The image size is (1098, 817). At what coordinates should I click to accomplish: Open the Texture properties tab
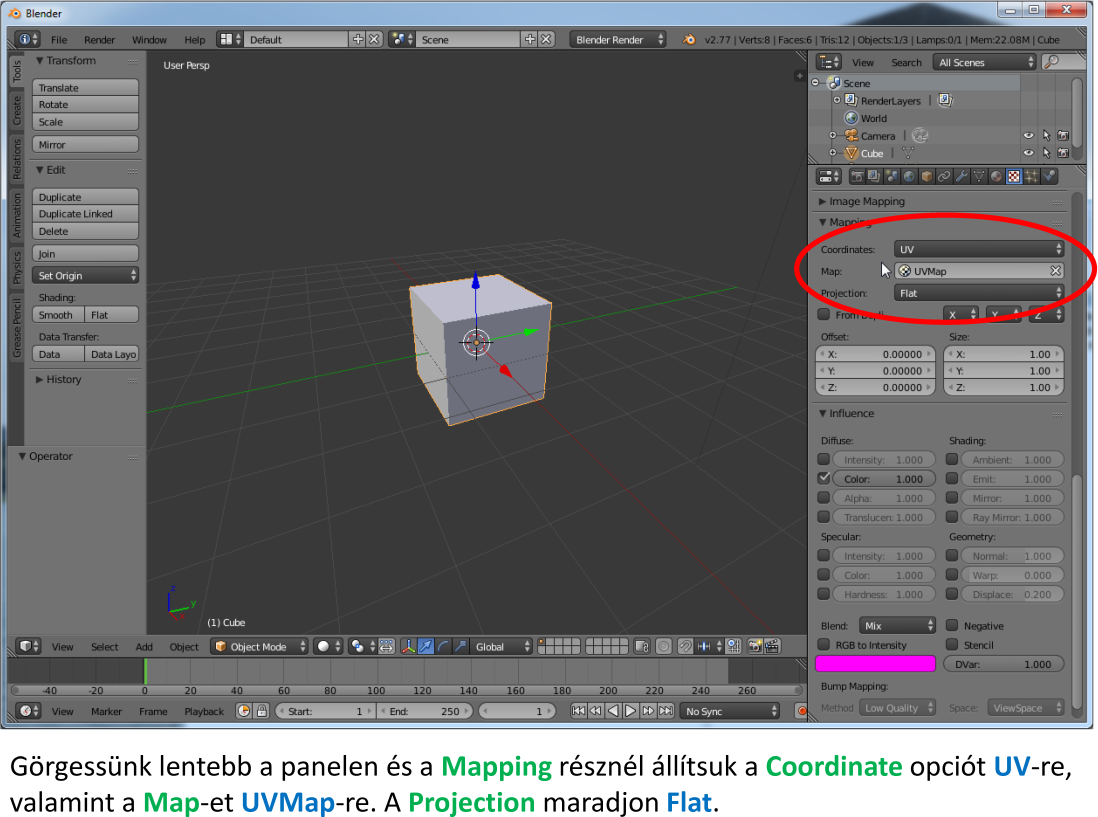tap(1014, 176)
